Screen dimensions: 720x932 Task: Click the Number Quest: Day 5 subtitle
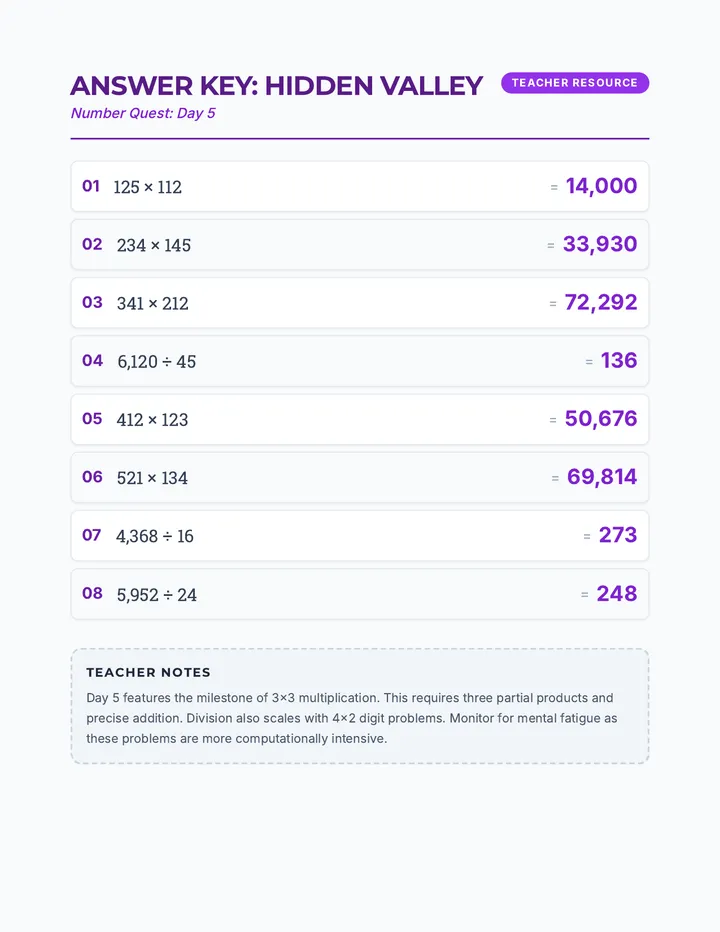point(143,113)
